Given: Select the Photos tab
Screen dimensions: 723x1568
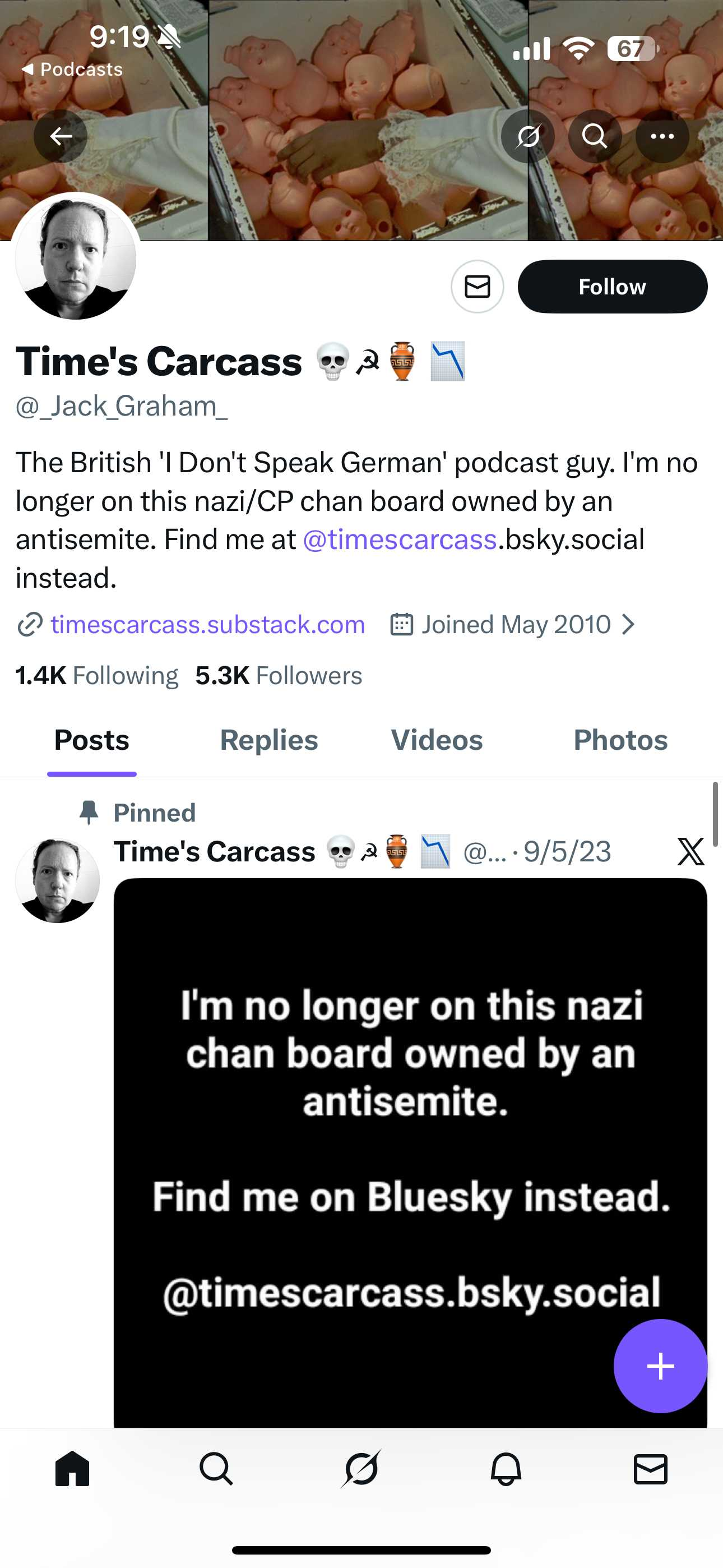Looking at the screenshot, I should coord(620,740).
